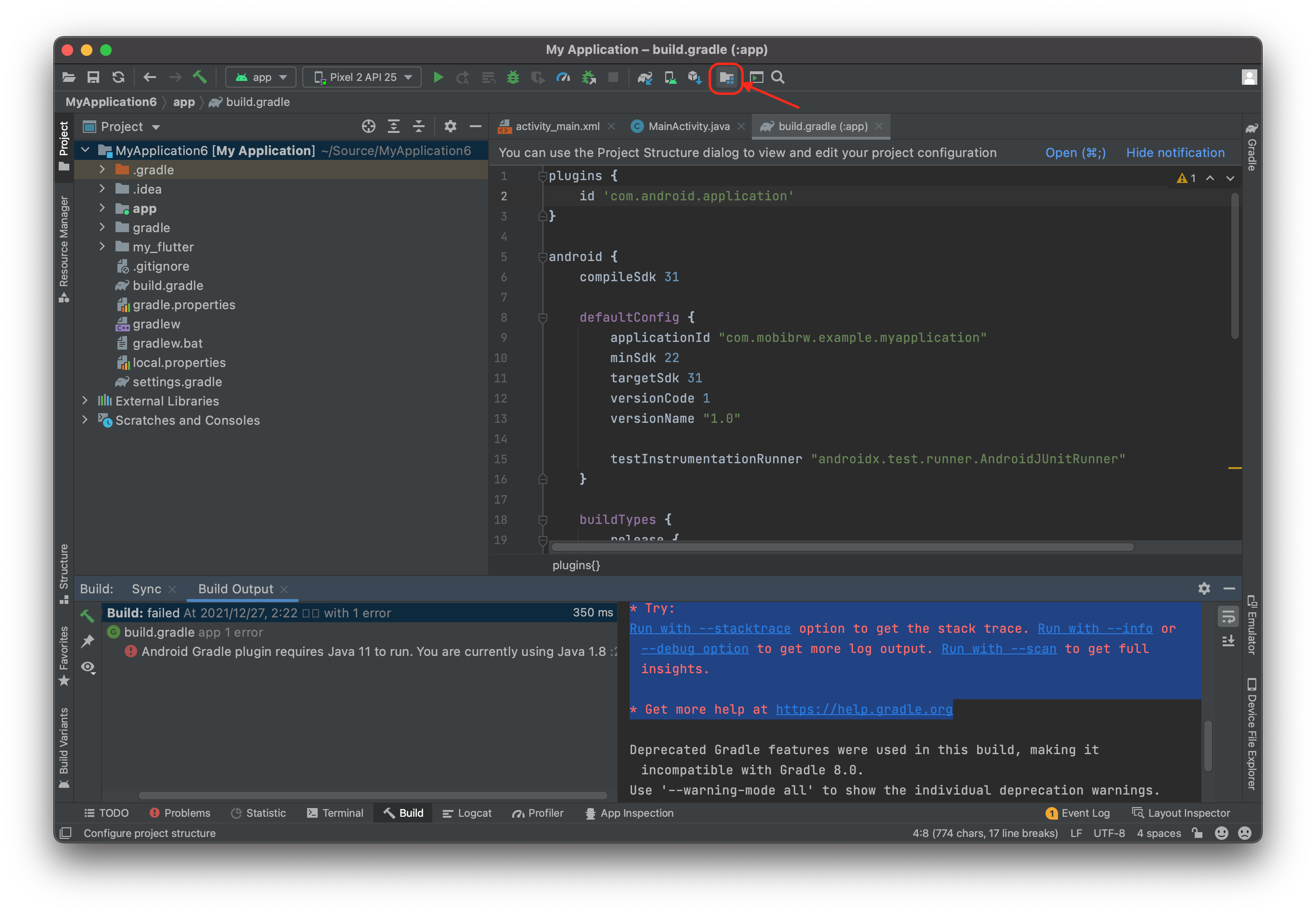The width and height of the screenshot is (1316, 914).
Task: Click the user account avatar icon
Action: [x=1249, y=78]
